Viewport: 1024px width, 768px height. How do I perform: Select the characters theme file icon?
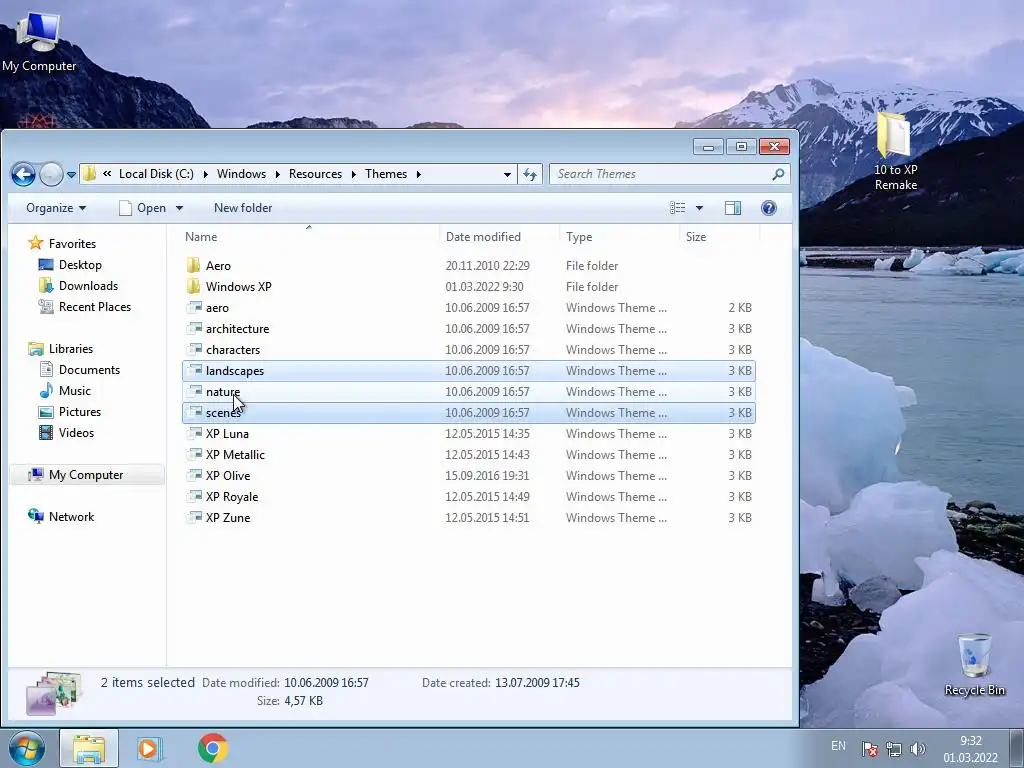[x=194, y=349]
